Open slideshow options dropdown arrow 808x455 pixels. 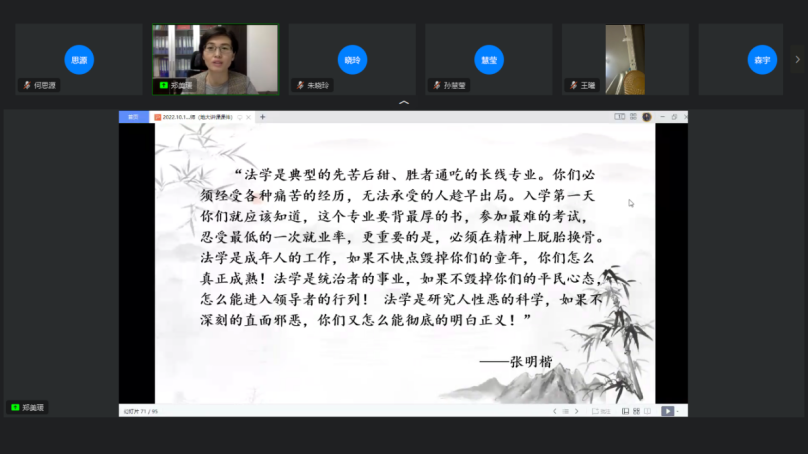(x=680, y=411)
